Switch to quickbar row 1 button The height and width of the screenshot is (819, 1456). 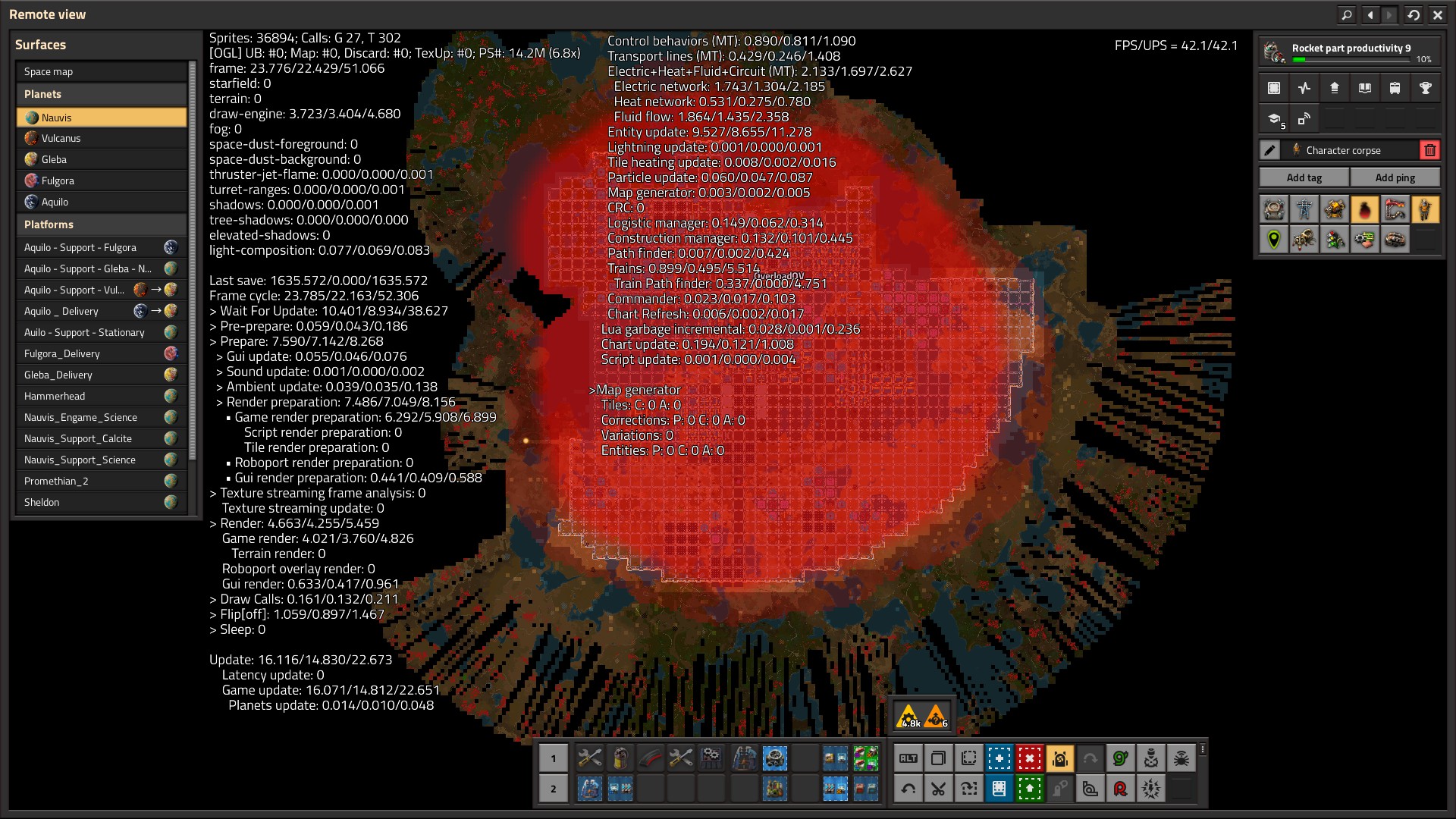[554, 758]
